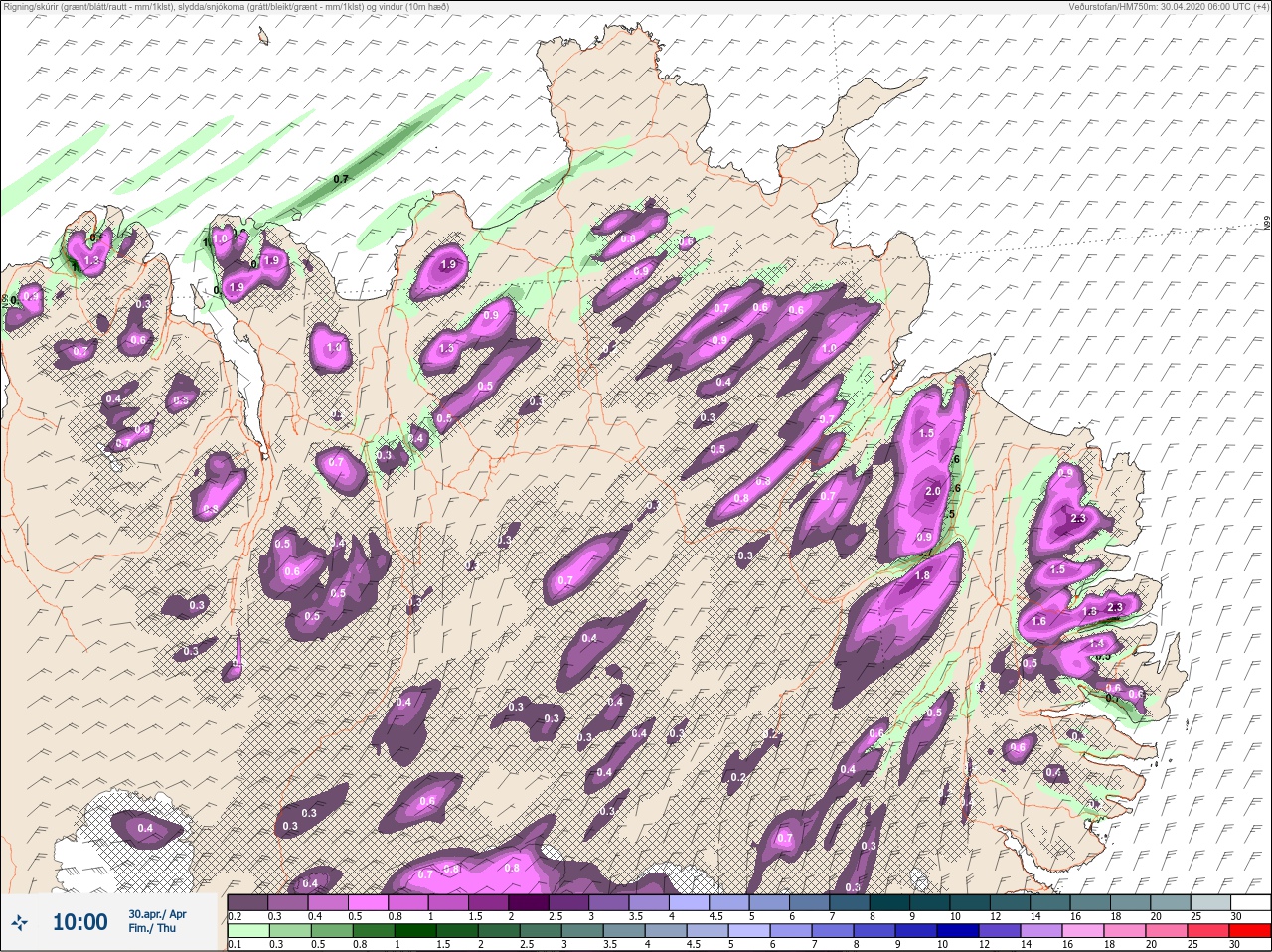Viewport: 1272px width, 952px height.
Task: Click the map title starting 'Rigning/skúrir'
Action: [225, 7]
